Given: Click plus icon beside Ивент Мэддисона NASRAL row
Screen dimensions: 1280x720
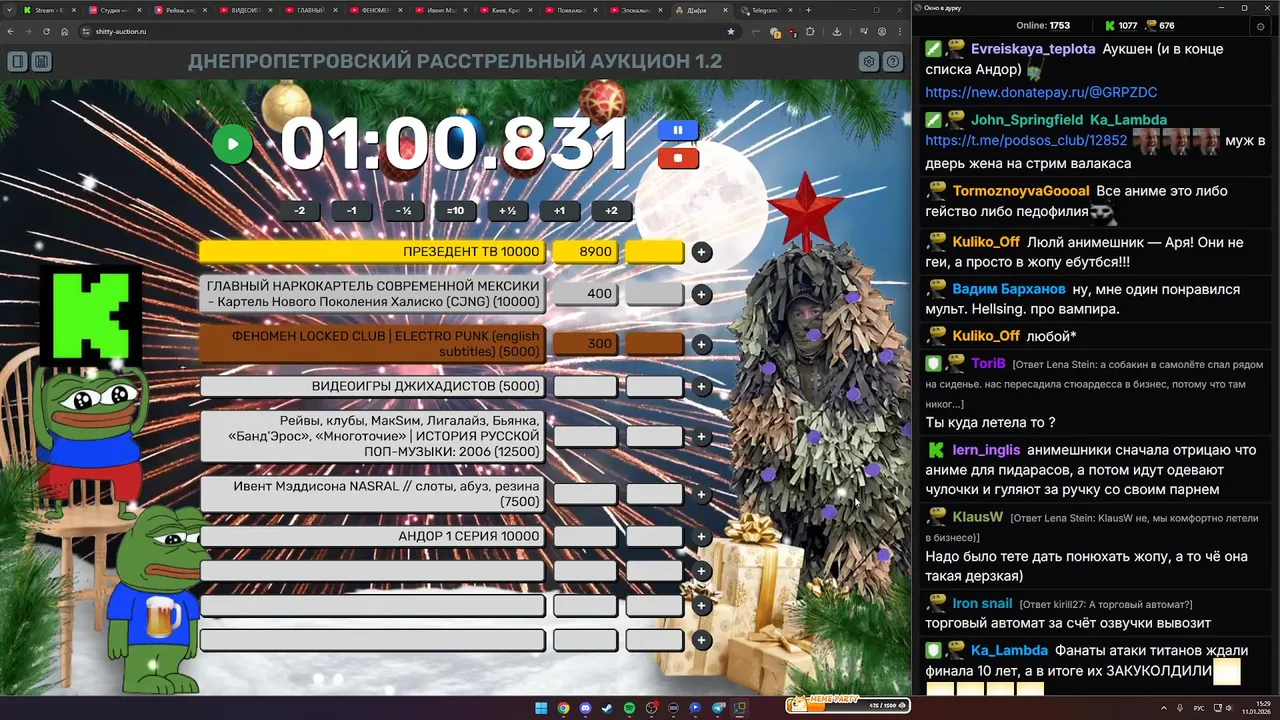Looking at the screenshot, I should click(x=702, y=494).
